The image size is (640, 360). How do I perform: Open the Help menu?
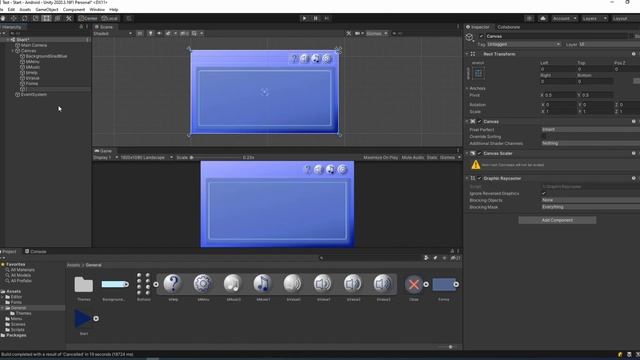point(114,9)
